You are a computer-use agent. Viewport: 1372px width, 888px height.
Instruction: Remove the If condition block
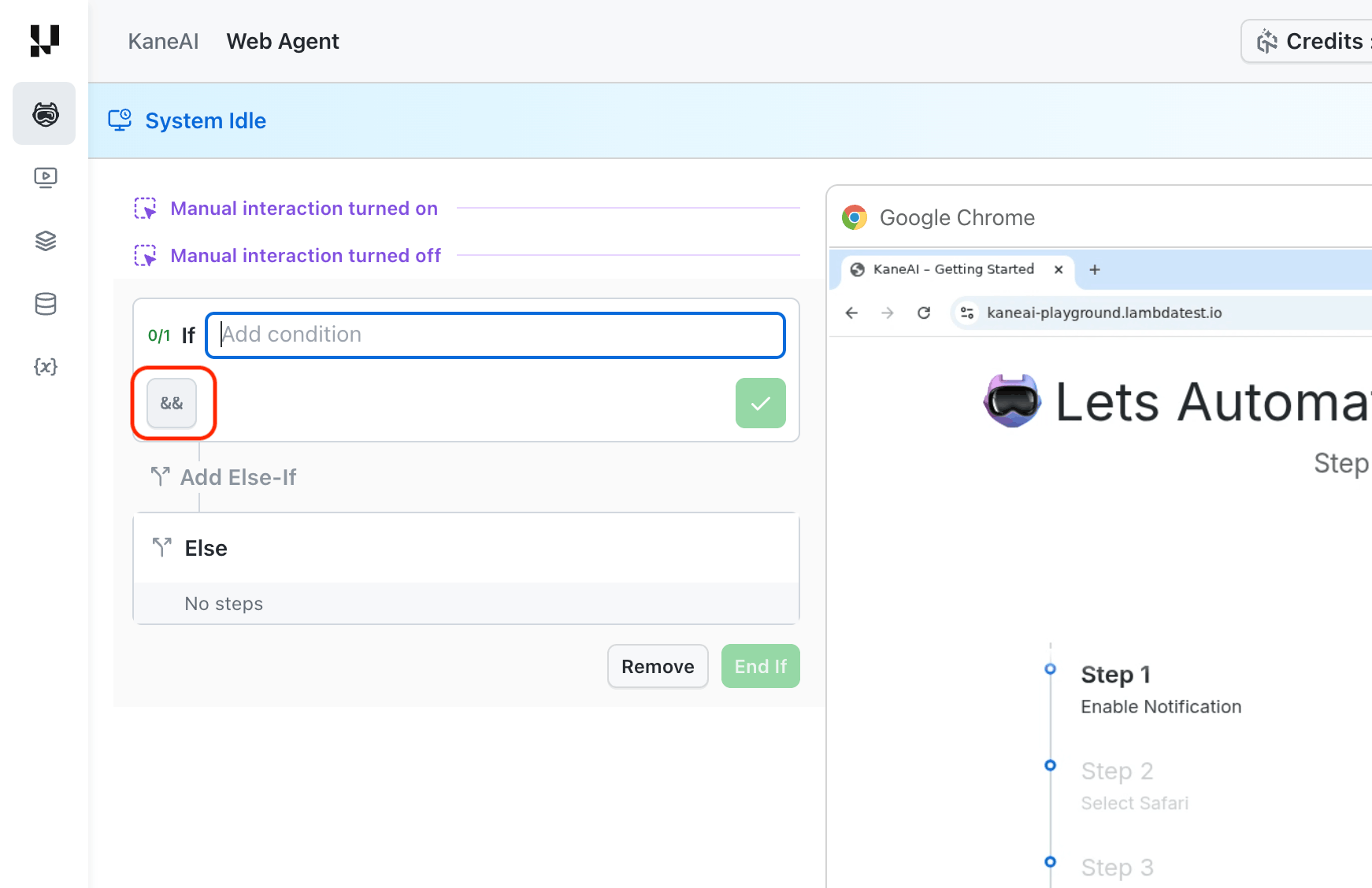658,666
